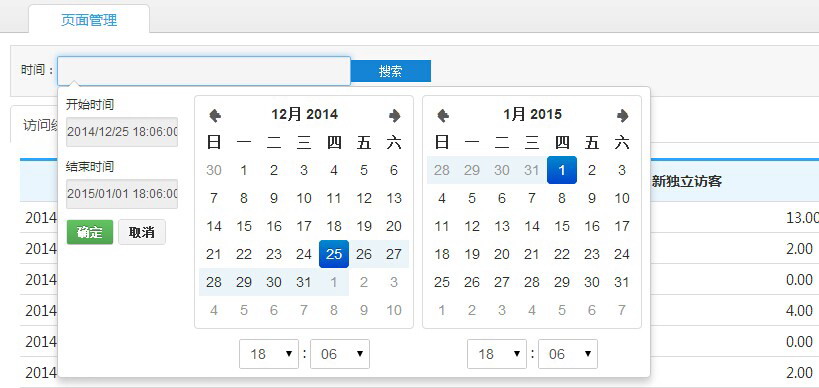
Task: Pick December 13 in the 2014 calendar
Action: (x=394, y=198)
